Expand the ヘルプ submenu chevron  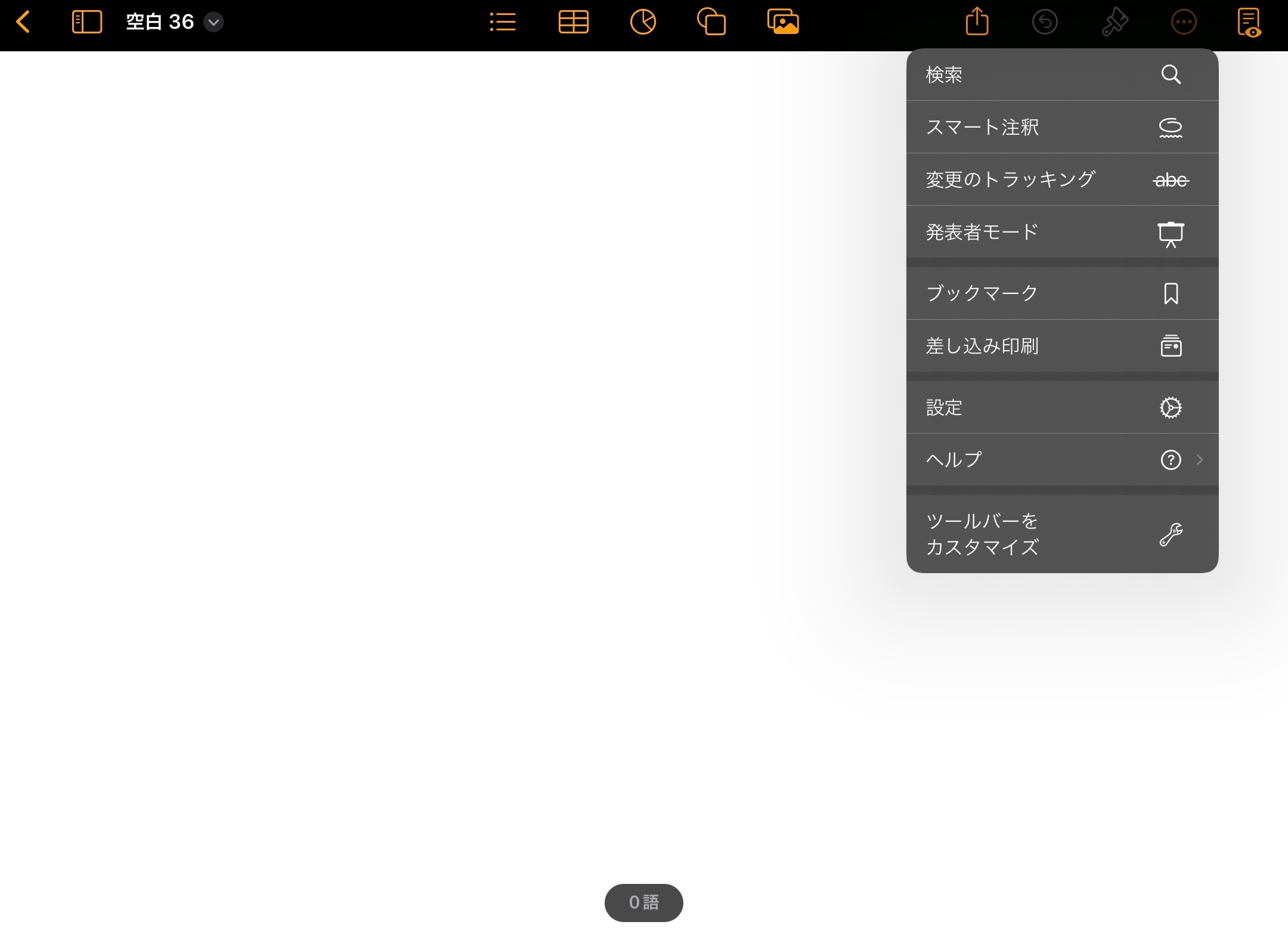click(1199, 460)
